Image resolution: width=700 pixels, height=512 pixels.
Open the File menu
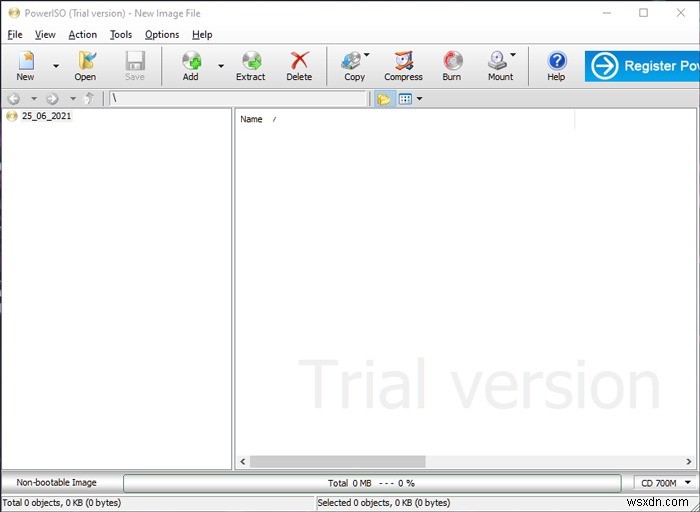tap(15, 34)
